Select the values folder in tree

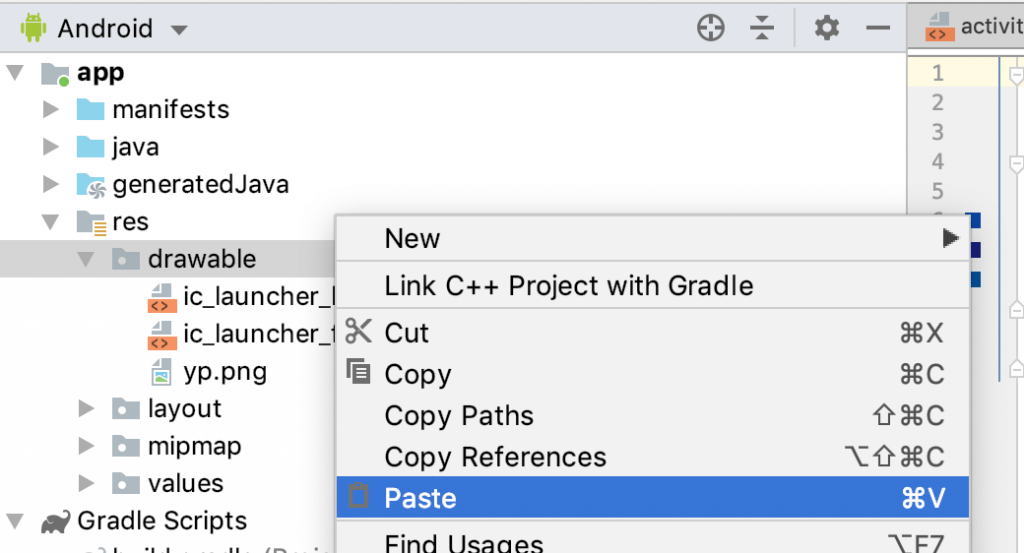[185, 483]
